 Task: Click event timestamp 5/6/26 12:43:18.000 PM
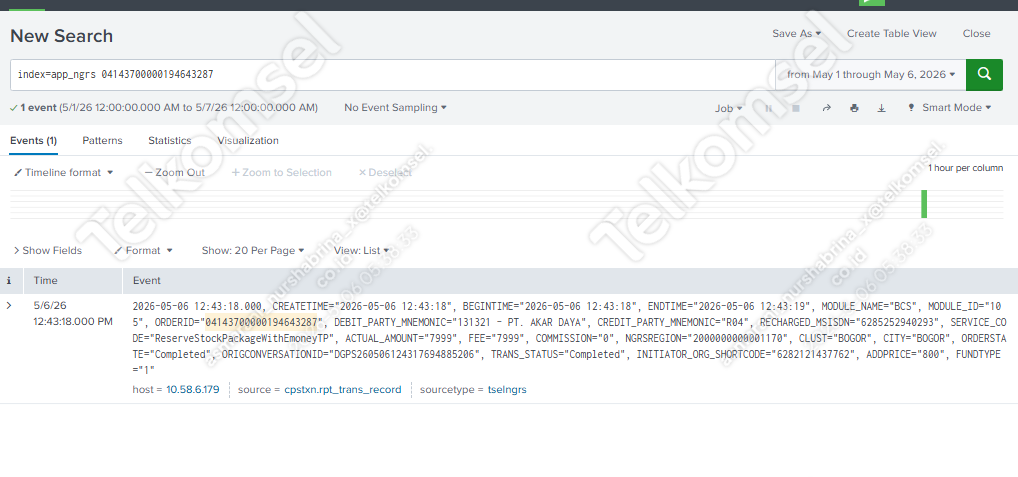pos(73,313)
